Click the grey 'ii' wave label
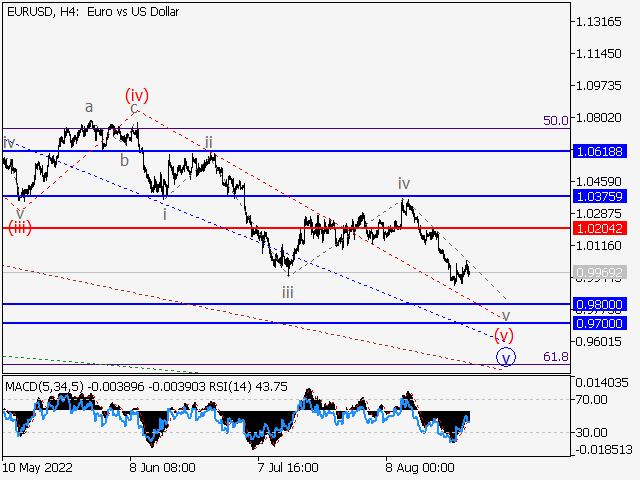The height and width of the screenshot is (480, 640). pyautogui.click(x=209, y=142)
